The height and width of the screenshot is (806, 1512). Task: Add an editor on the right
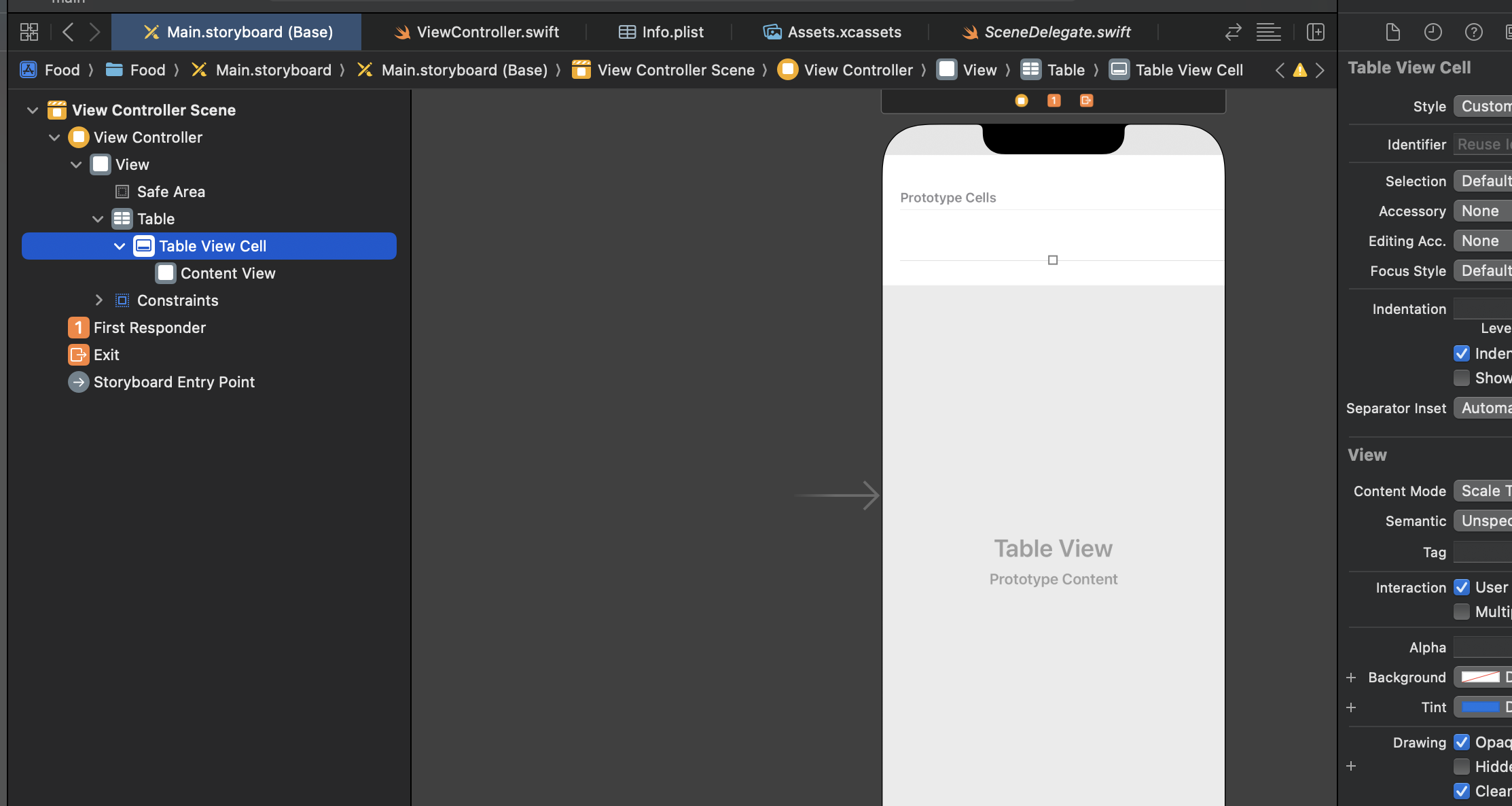point(1316,32)
